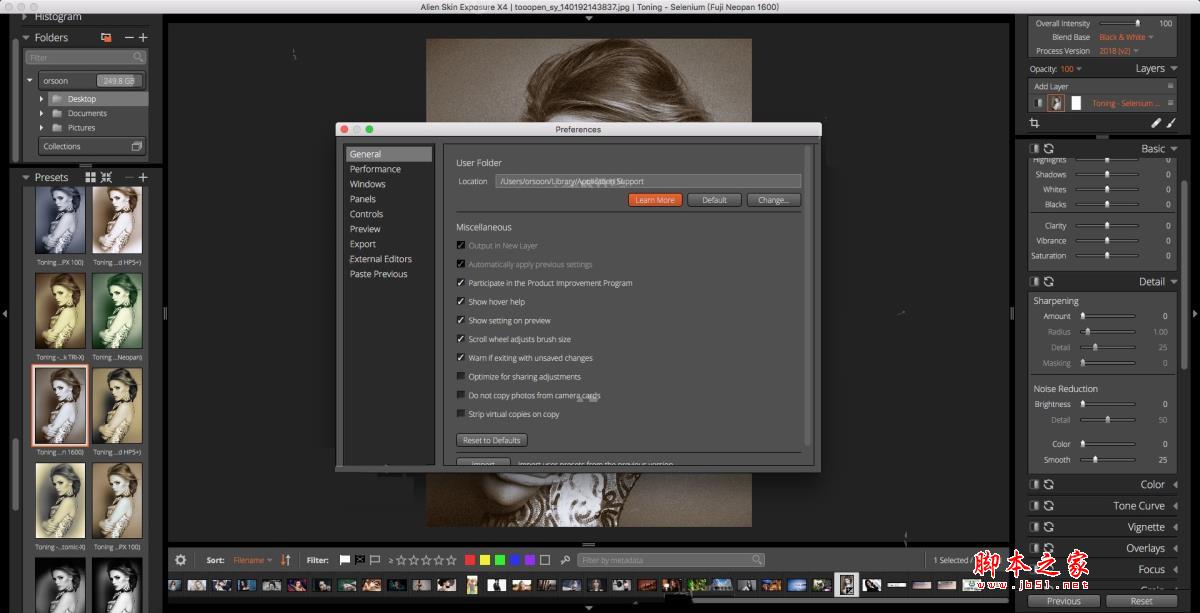Viewport: 1200px width, 613px height.
Task: Switch Presets to grid view
Action: click(x=91, y=177)
